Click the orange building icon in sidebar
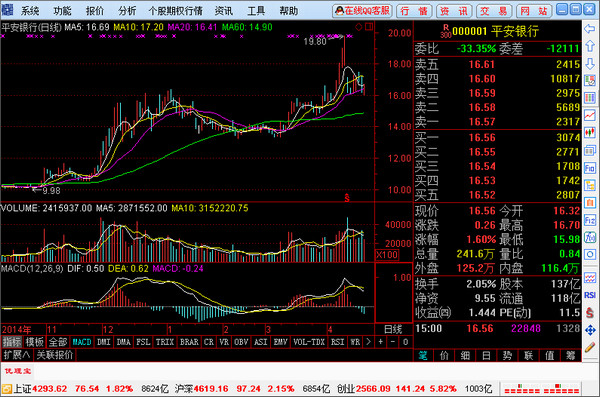The width and height of the screenshot is (600, 397). [590, 203]
